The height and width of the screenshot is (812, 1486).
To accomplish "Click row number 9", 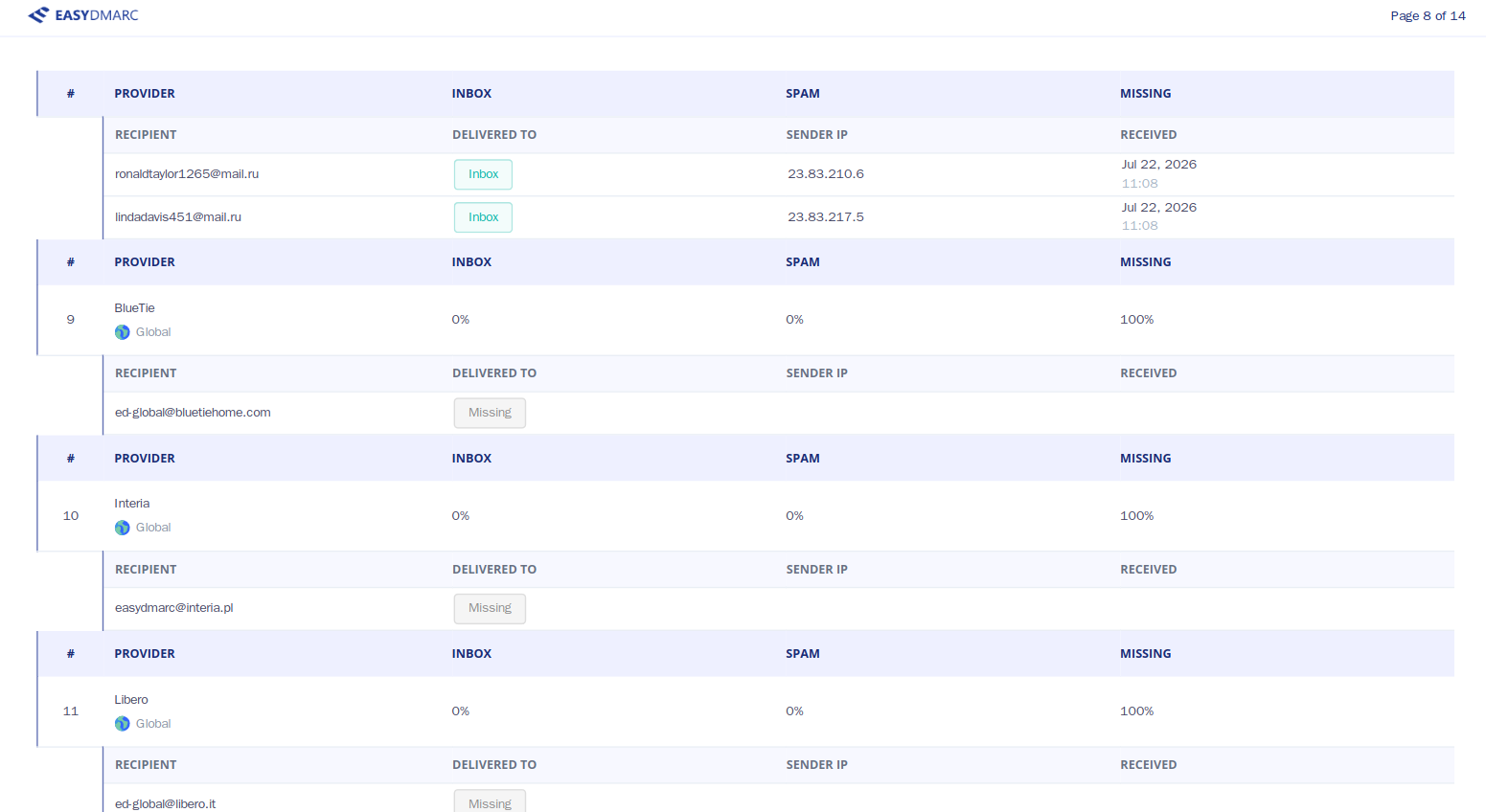I will pyautogui.click(x=70, y=320).
